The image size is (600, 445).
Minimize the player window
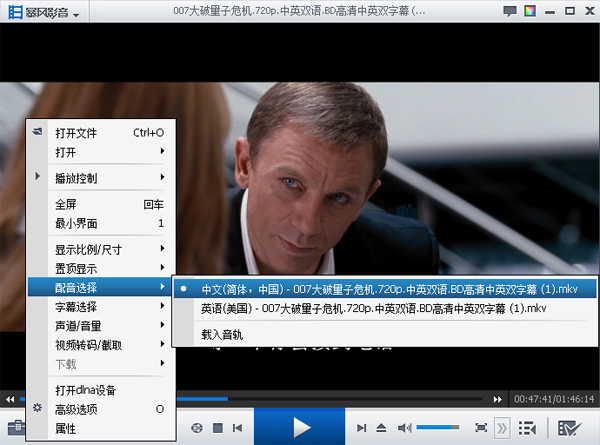(550, 12)
